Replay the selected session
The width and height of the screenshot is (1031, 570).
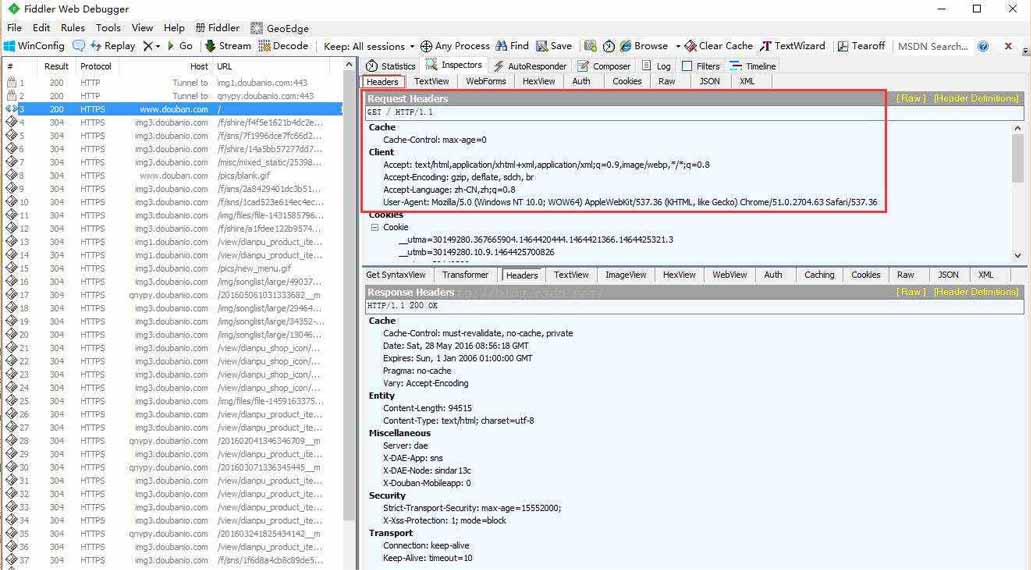coord(112,46)
